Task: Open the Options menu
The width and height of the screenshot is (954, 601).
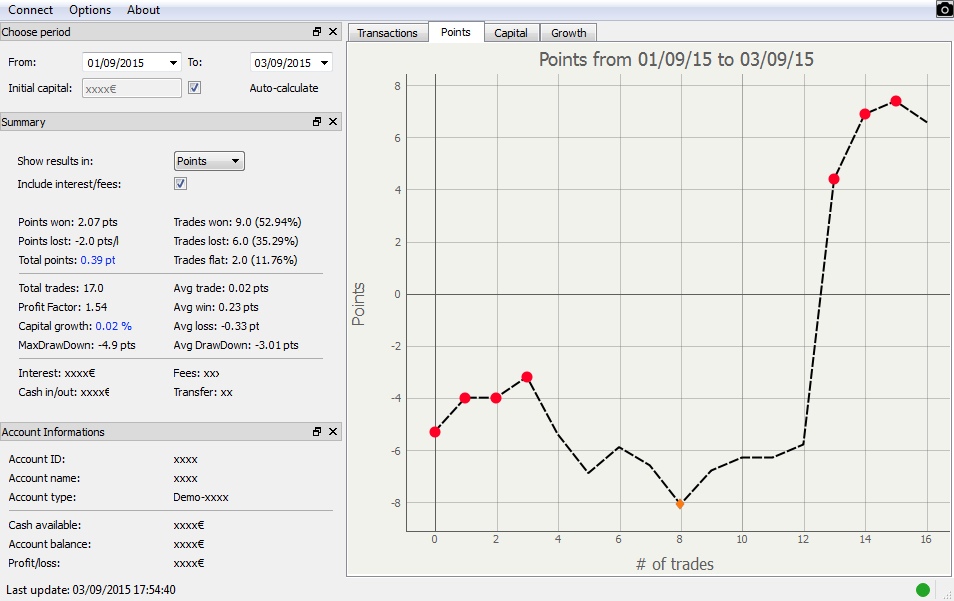Action: coord(90,10)
